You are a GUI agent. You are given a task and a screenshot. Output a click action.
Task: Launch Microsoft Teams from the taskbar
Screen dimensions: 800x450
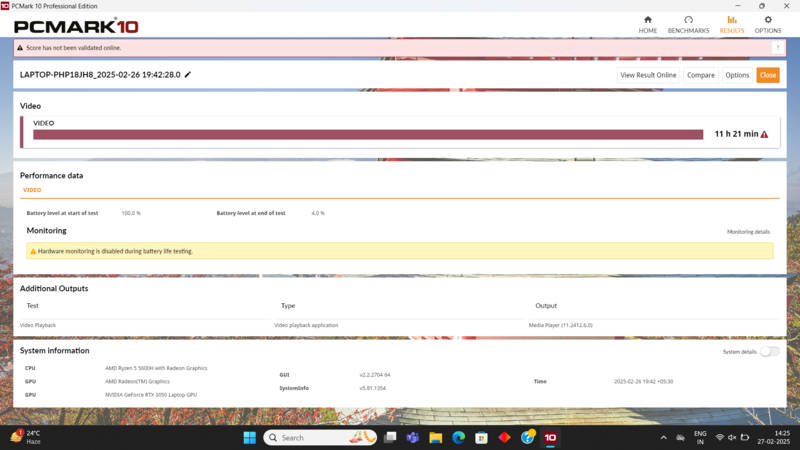(x=413, y=437)
